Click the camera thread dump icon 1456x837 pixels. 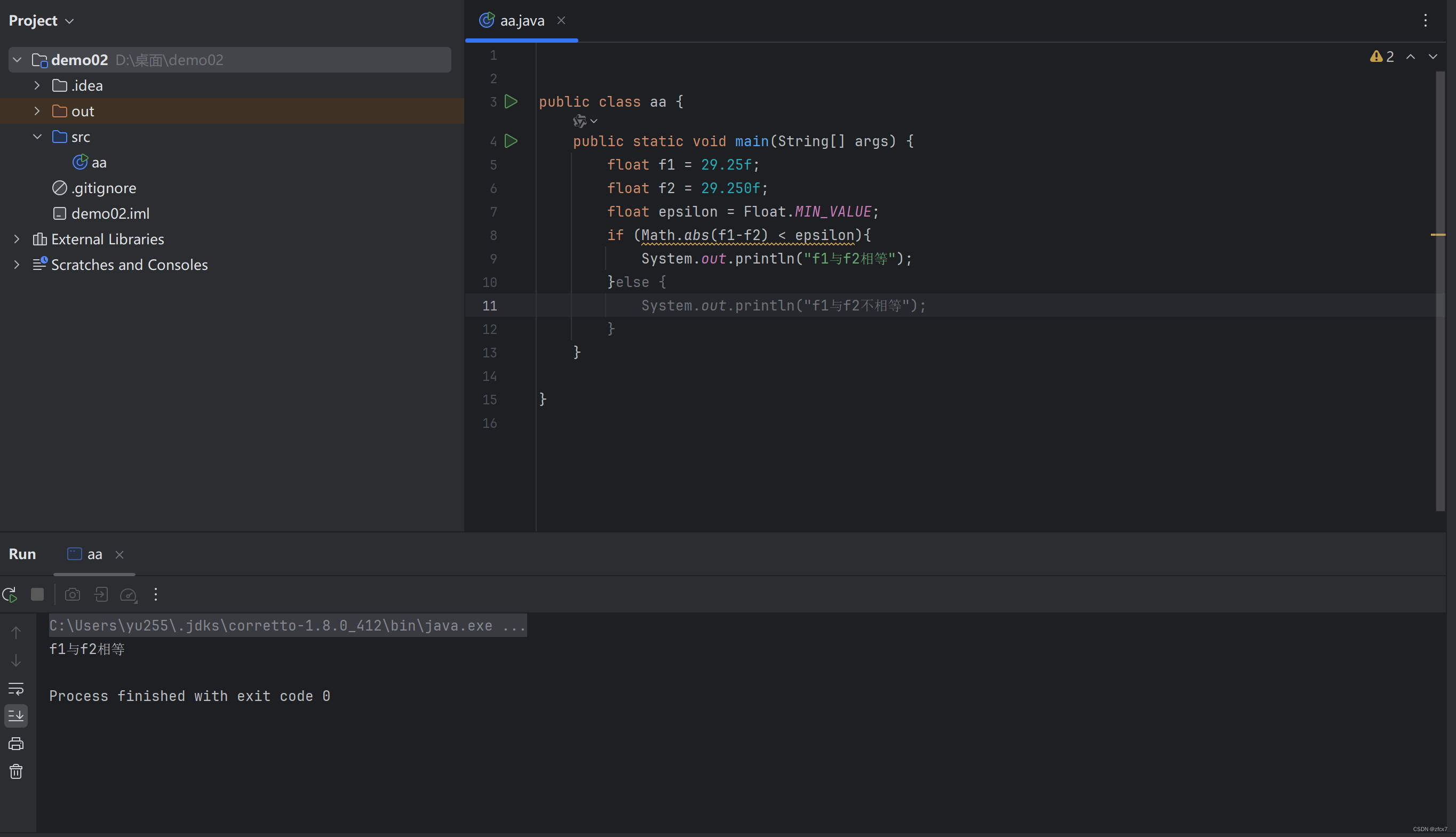pos(73,594)
